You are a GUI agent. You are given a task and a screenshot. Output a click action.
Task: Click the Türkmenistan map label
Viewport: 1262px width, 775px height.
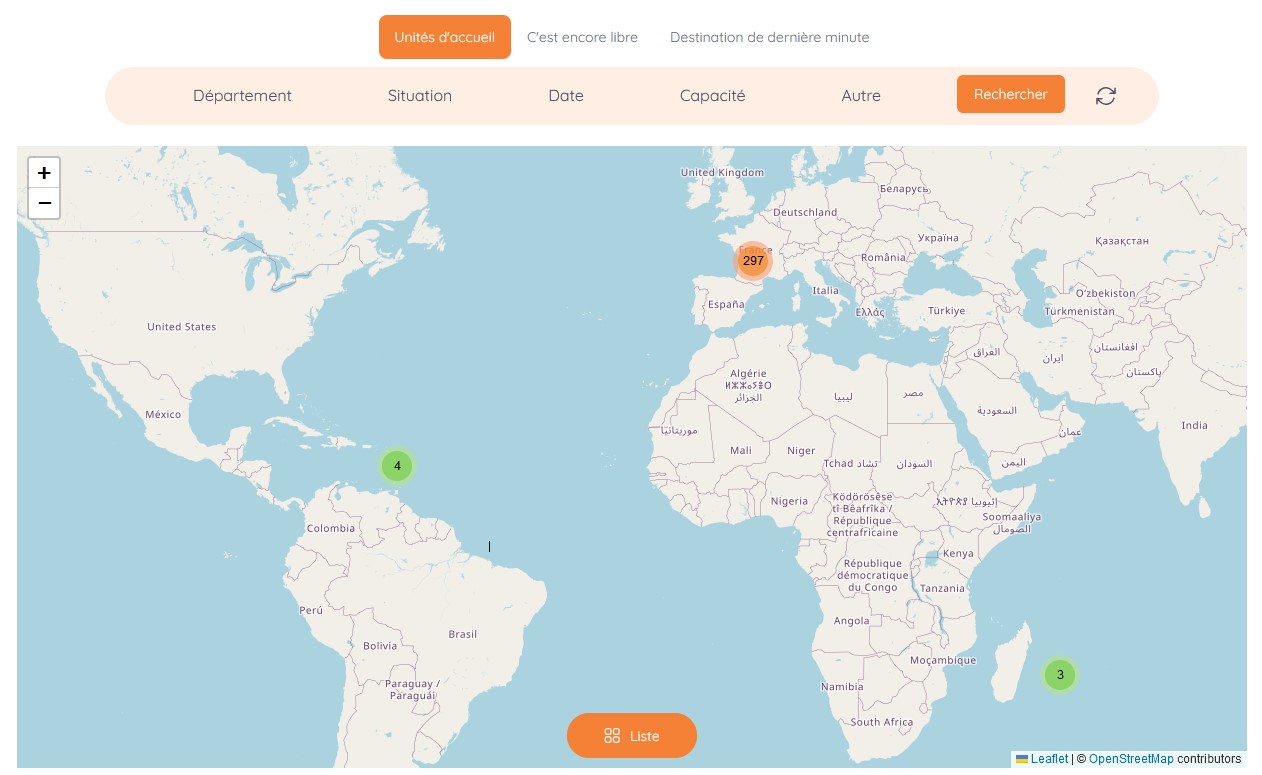pyautogui.click(x=1079, y=311)
